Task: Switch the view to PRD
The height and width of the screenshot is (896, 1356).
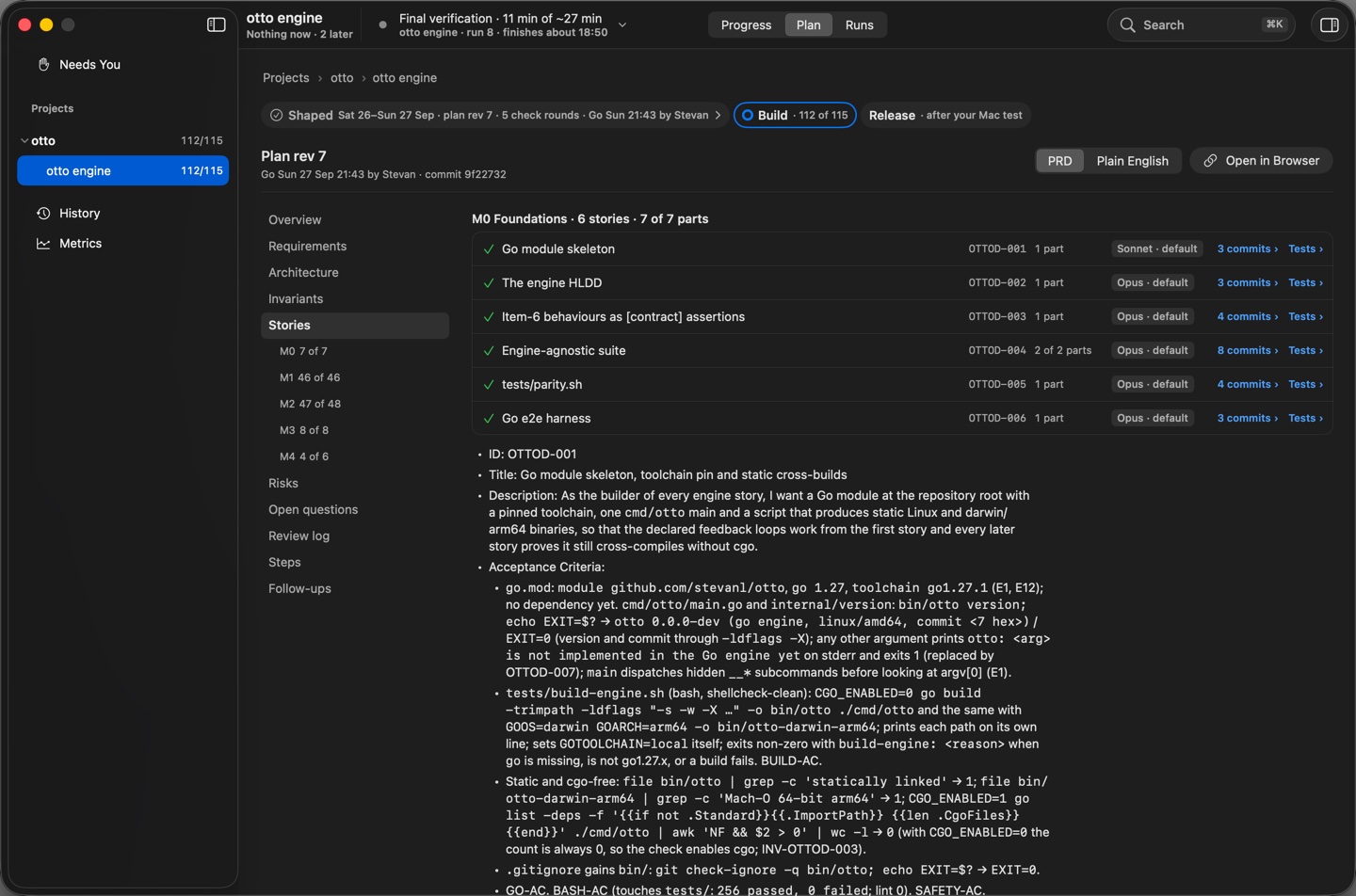Action: click(x=1059, y=160)
